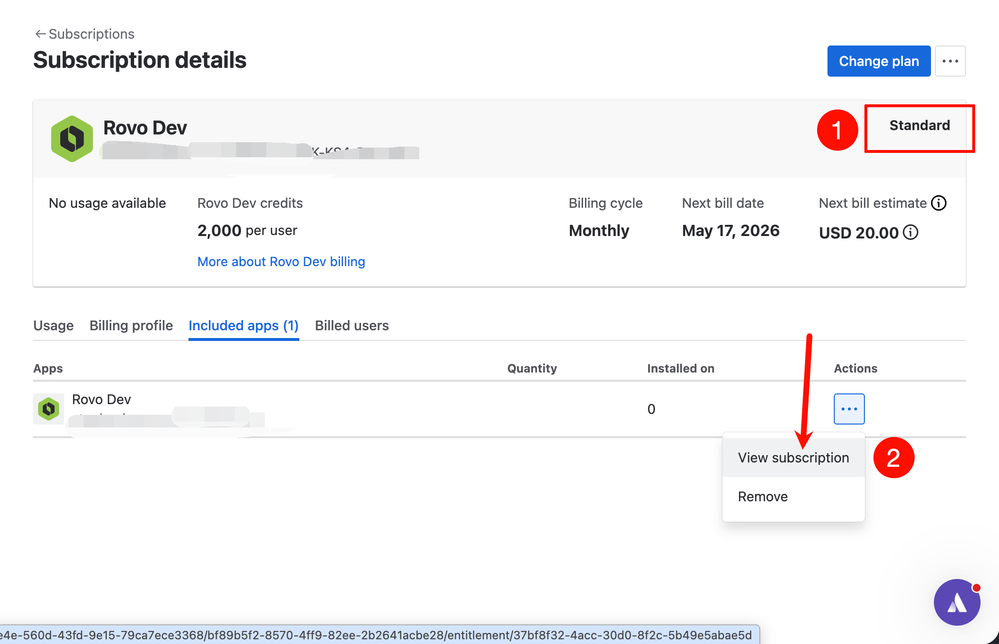Click Rovo Dev icon in apps table
Viewport: 999px width, 644px height.
pos(48,409)
